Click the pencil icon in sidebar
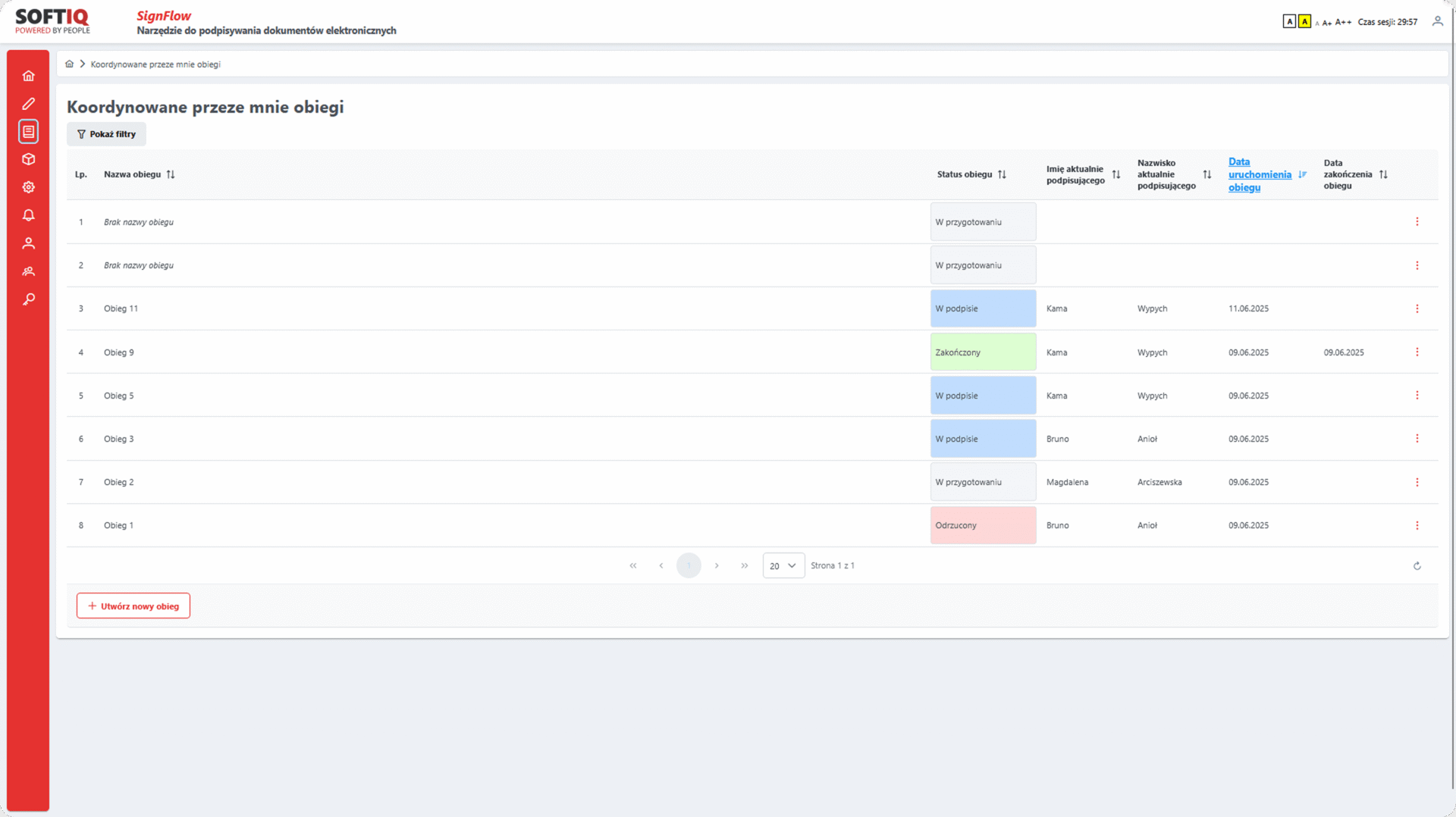This screenshot has width=1456, height=817. point(29,104)
